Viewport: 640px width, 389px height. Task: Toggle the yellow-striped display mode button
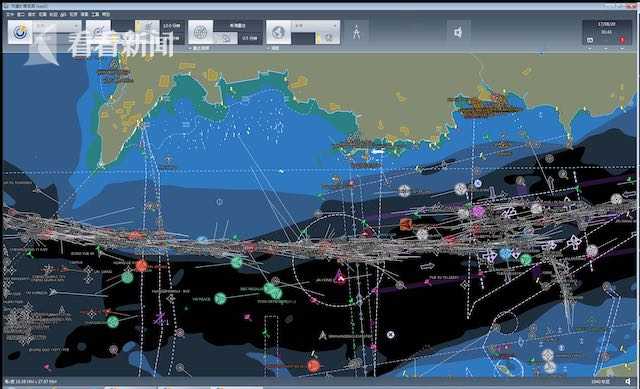point(147,32)
